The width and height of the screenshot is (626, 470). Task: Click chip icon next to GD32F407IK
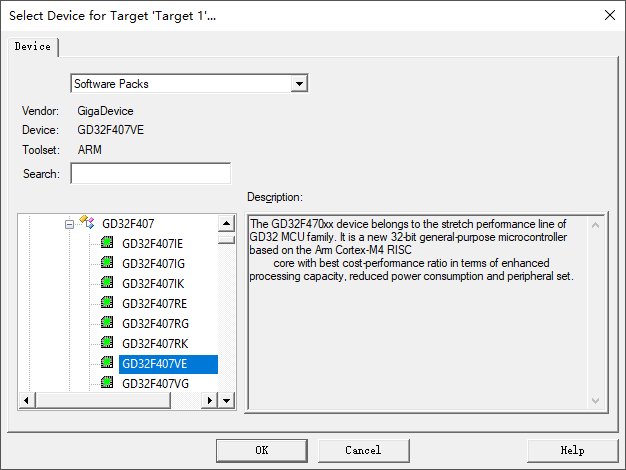(107, 282)
